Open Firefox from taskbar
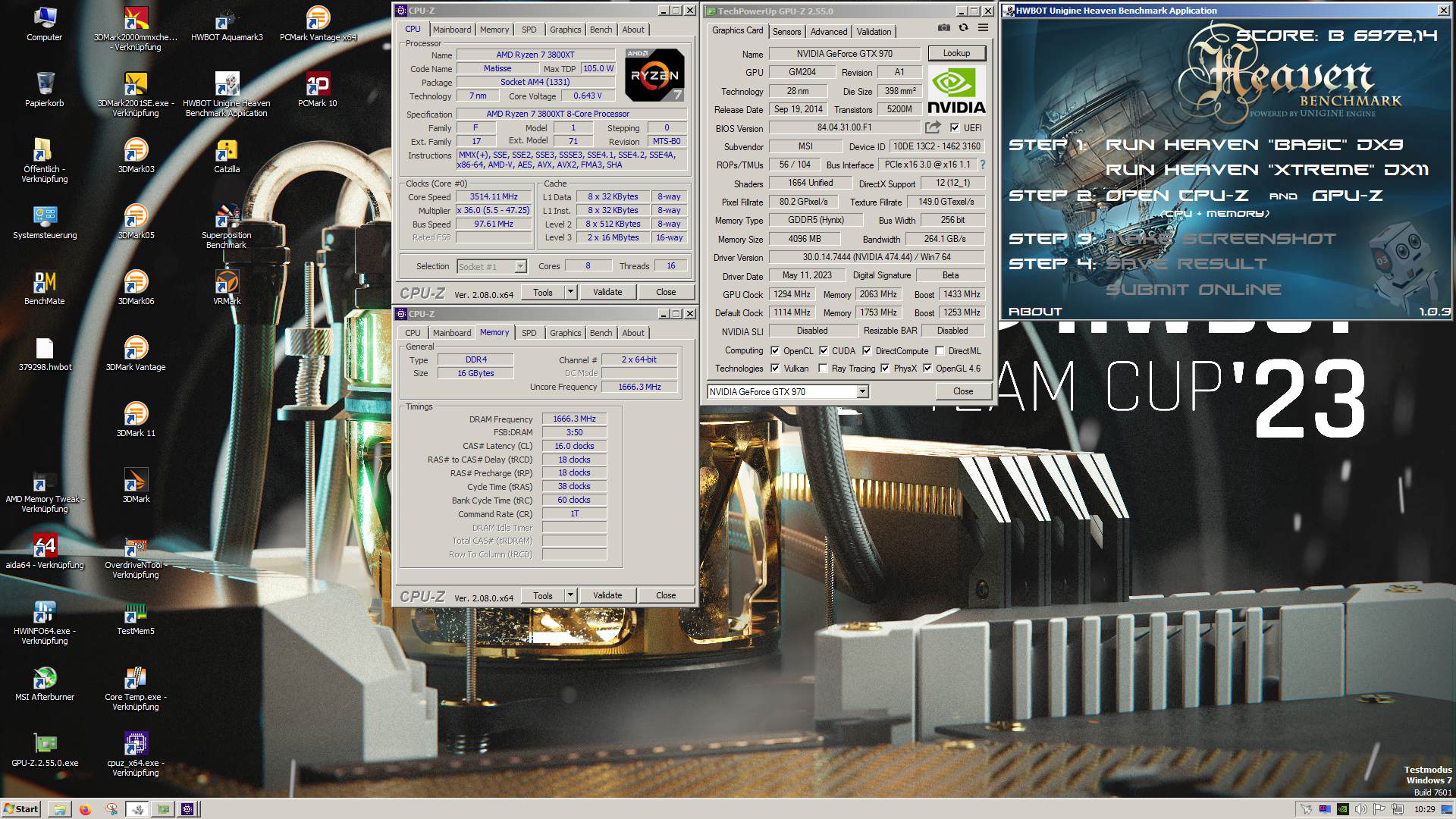This screenshot has height=819, width=1456. [x=85, y=809]
